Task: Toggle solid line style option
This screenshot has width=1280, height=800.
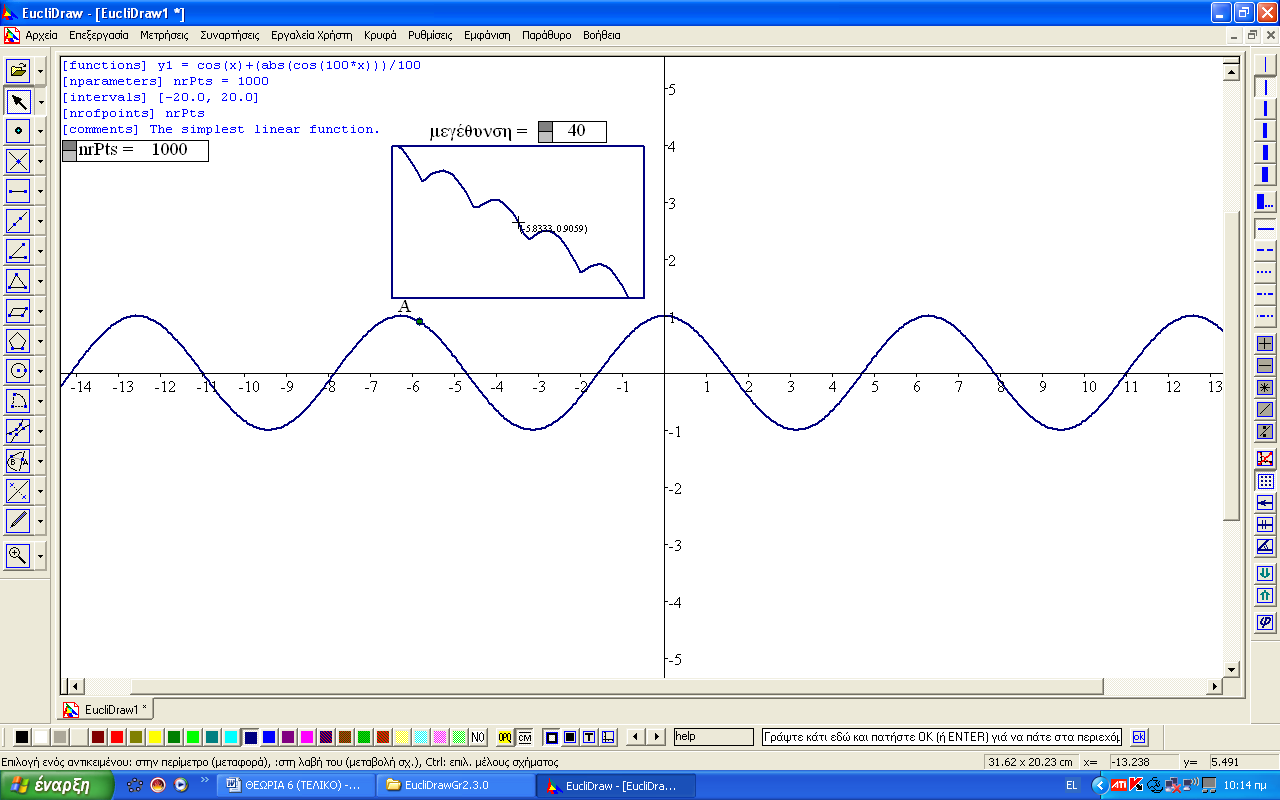Action: 1265,228
